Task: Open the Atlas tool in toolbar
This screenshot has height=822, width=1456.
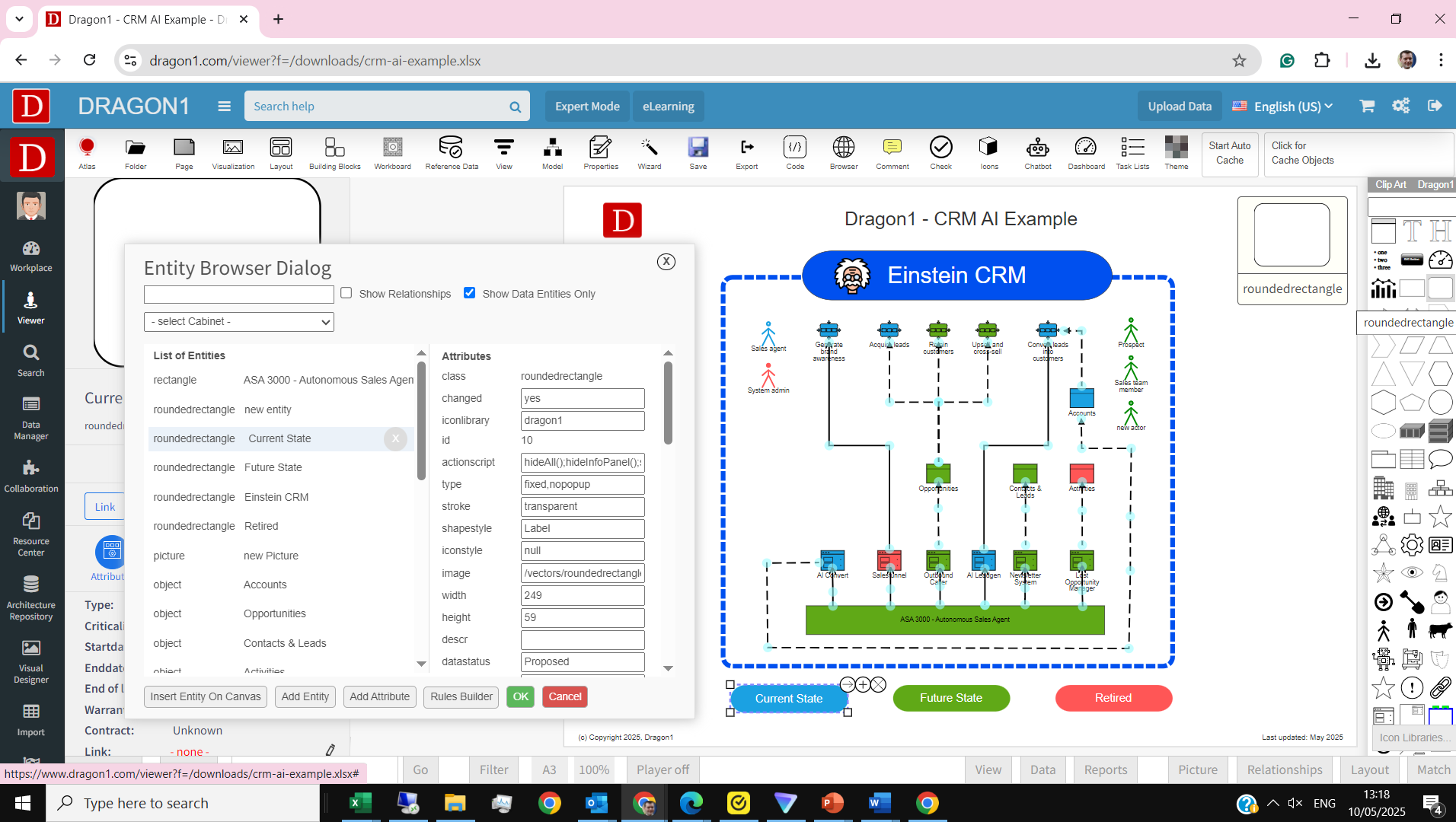Action: pyautogui.click(x=87, y=153)
